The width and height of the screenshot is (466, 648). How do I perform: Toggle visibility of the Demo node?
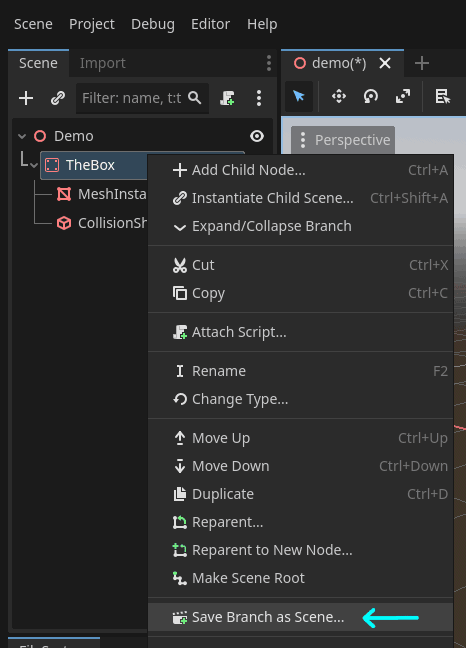[x=257, y=136]
